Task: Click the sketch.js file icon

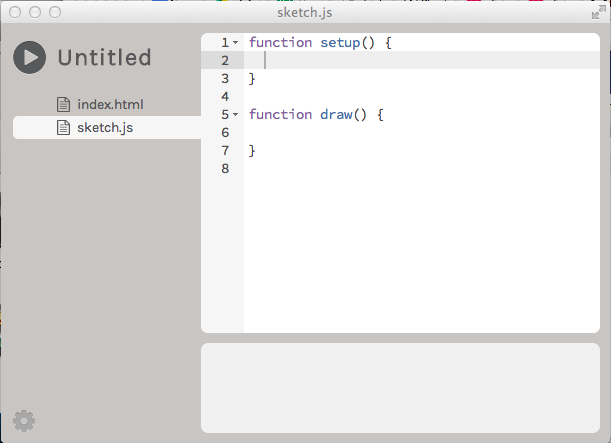Action: (64, 127)
